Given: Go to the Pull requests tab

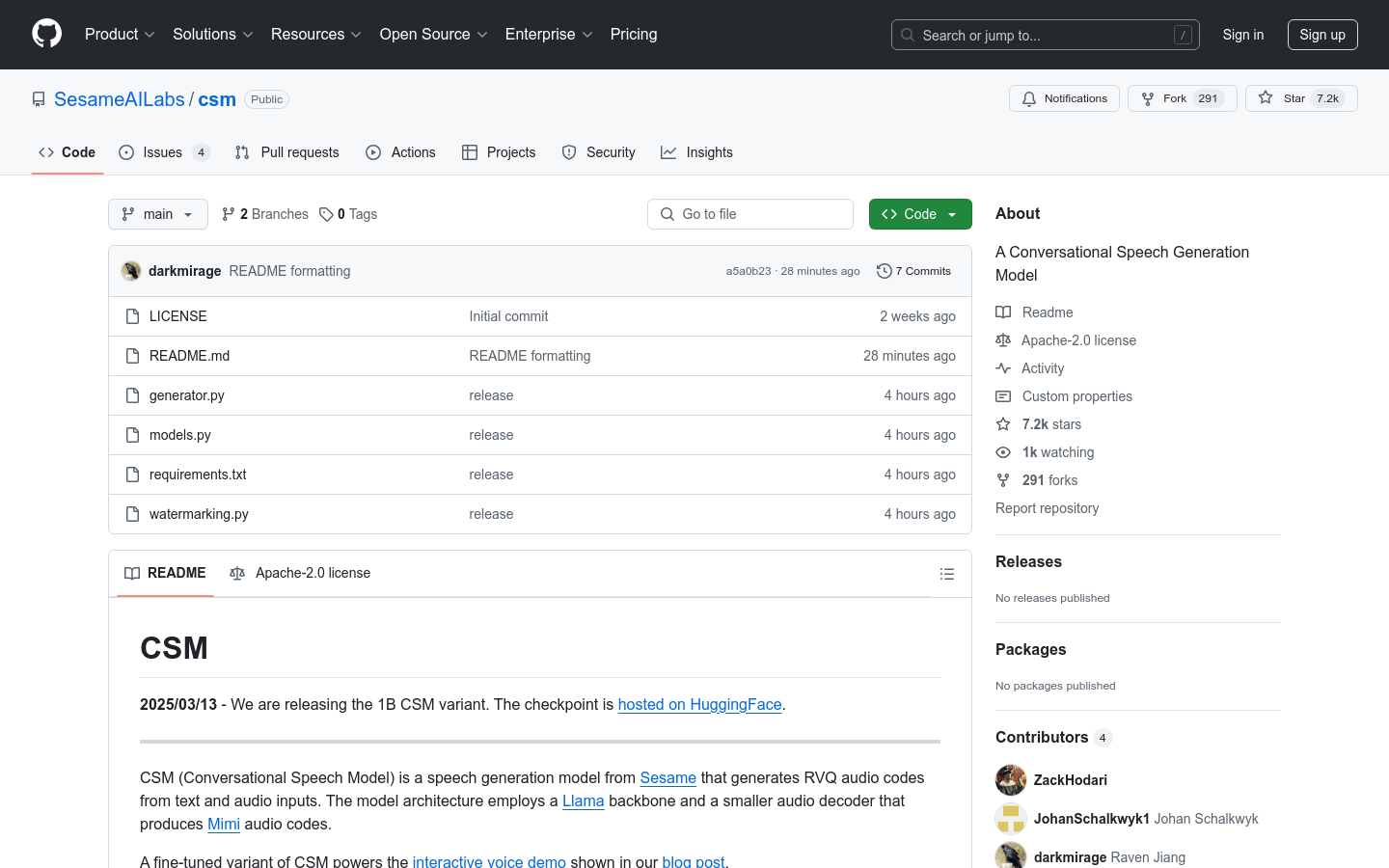Looking at the screenshot, I should click(x=287, y=152).
